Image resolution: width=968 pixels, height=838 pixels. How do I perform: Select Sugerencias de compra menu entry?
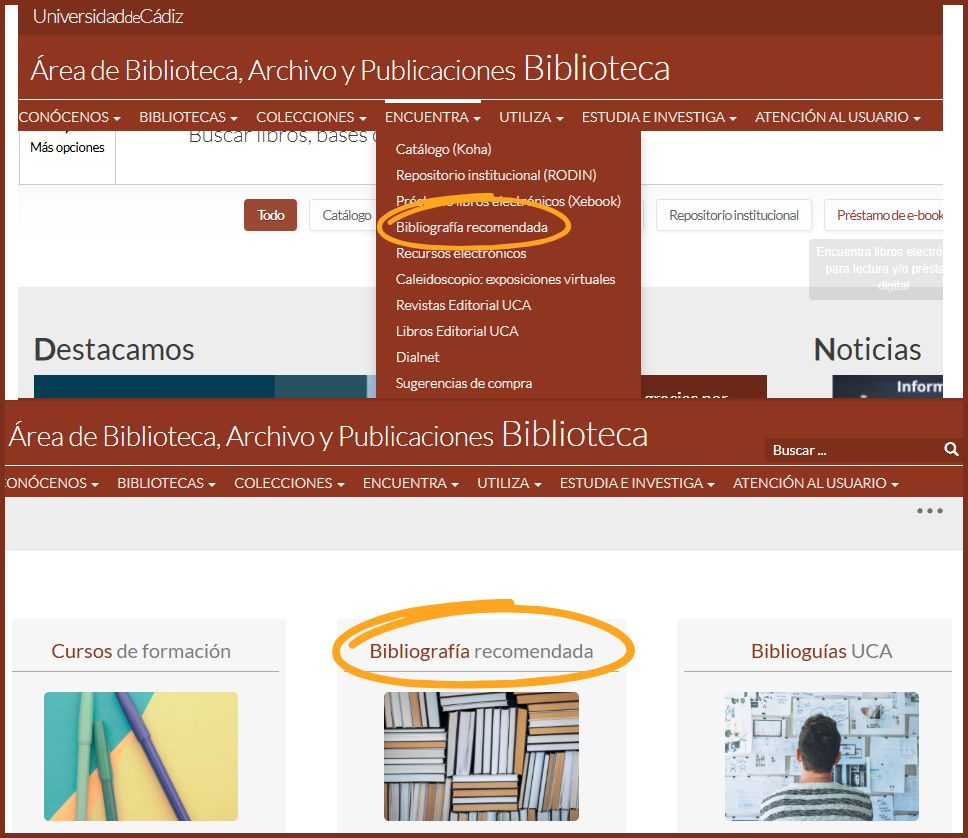464,383
